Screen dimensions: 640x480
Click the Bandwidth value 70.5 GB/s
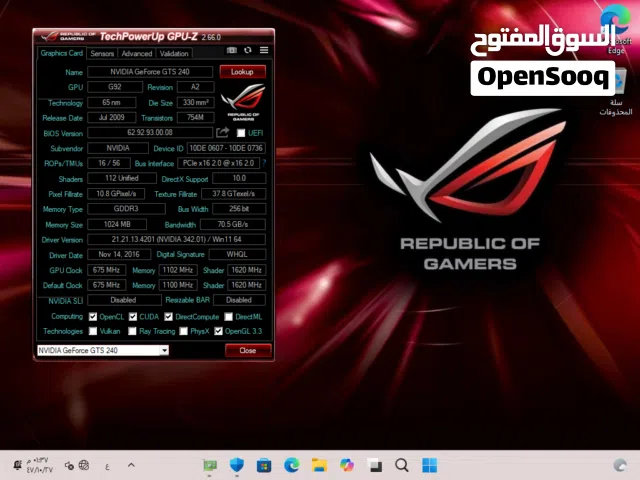point(233,224)
